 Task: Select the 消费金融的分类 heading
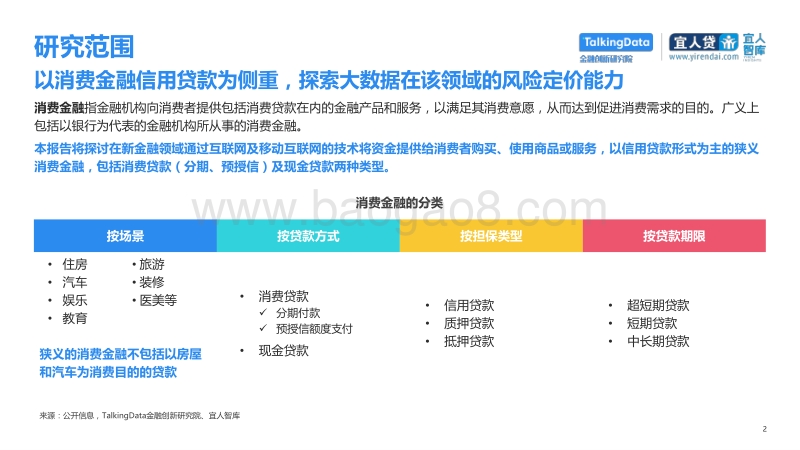tap(399, 203)
